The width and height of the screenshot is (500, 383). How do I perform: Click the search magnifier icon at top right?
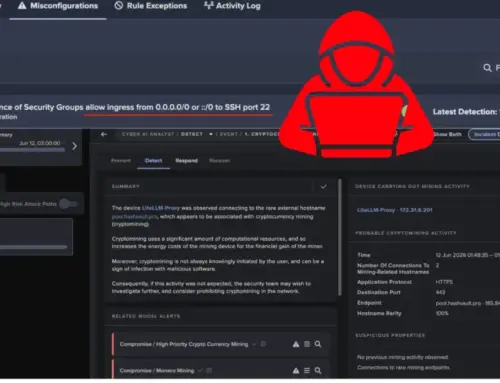pos(487,68)
